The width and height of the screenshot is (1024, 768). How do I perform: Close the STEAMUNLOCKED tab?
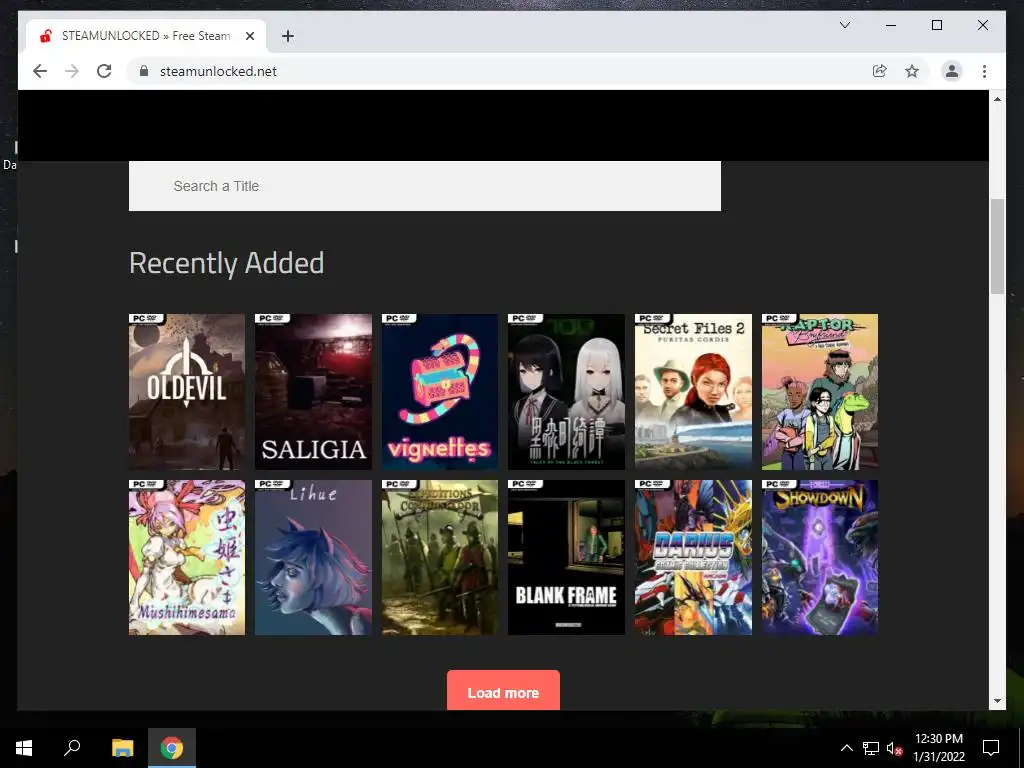tap(249, 36)
